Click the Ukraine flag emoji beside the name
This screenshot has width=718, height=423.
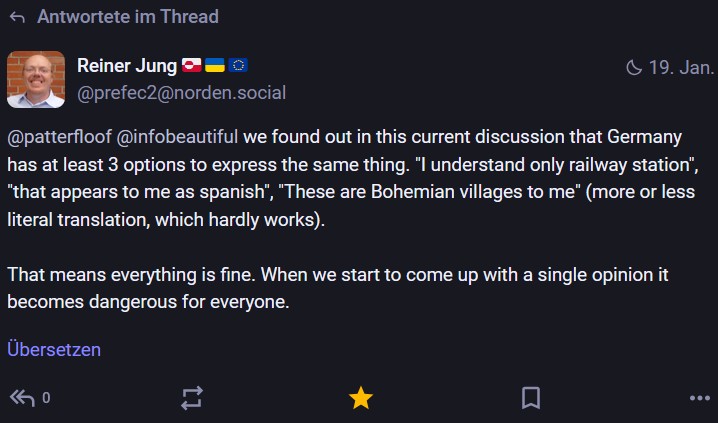tap(214, 67)
